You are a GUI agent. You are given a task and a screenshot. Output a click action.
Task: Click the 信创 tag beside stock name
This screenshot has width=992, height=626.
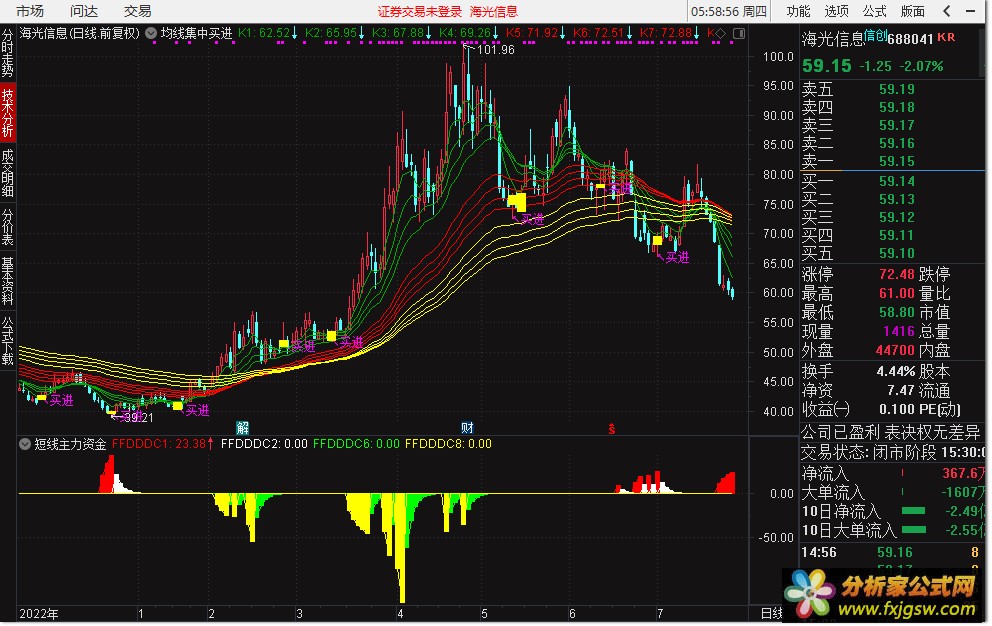point(876,35)
